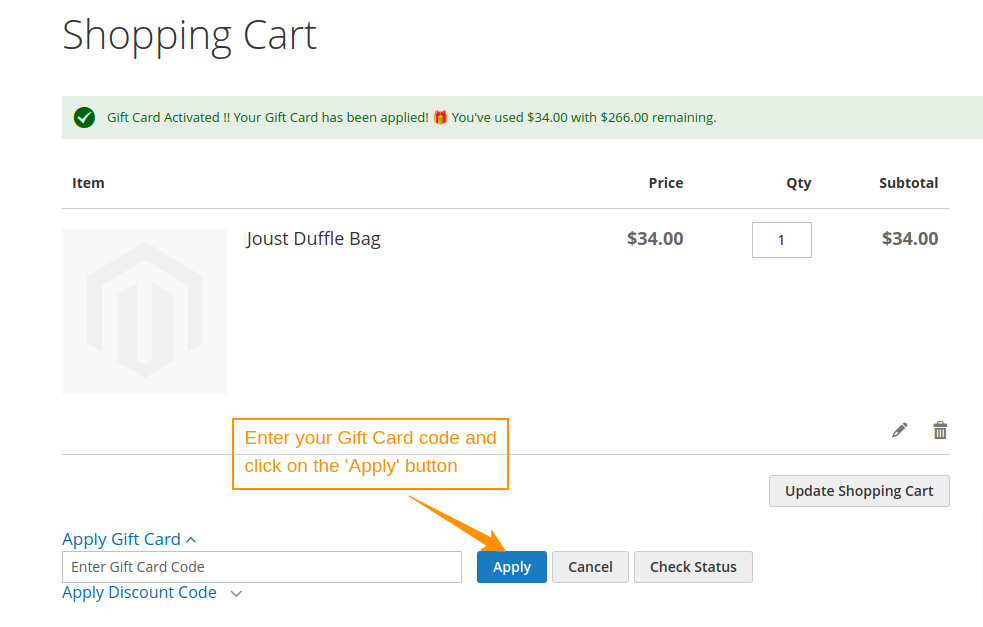Screen dimensions: 983x627
Task: Click the green checkmark success icon
Action: point(84,117)
